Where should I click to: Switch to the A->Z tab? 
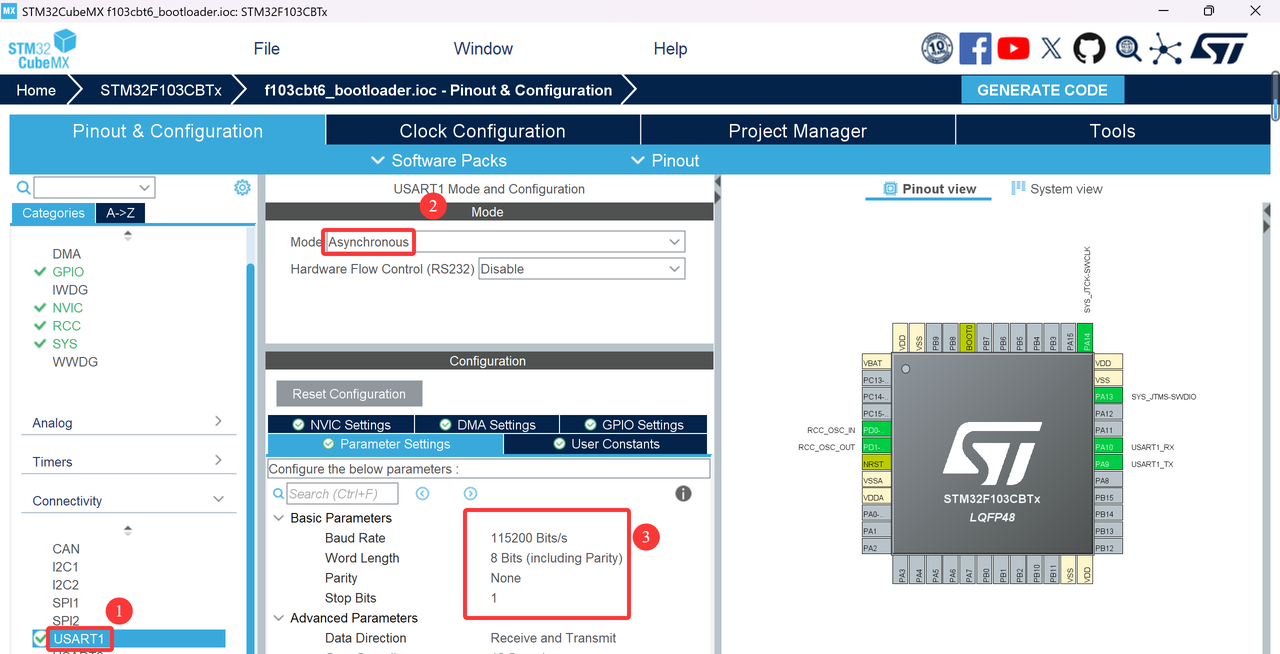pos(120,213)
